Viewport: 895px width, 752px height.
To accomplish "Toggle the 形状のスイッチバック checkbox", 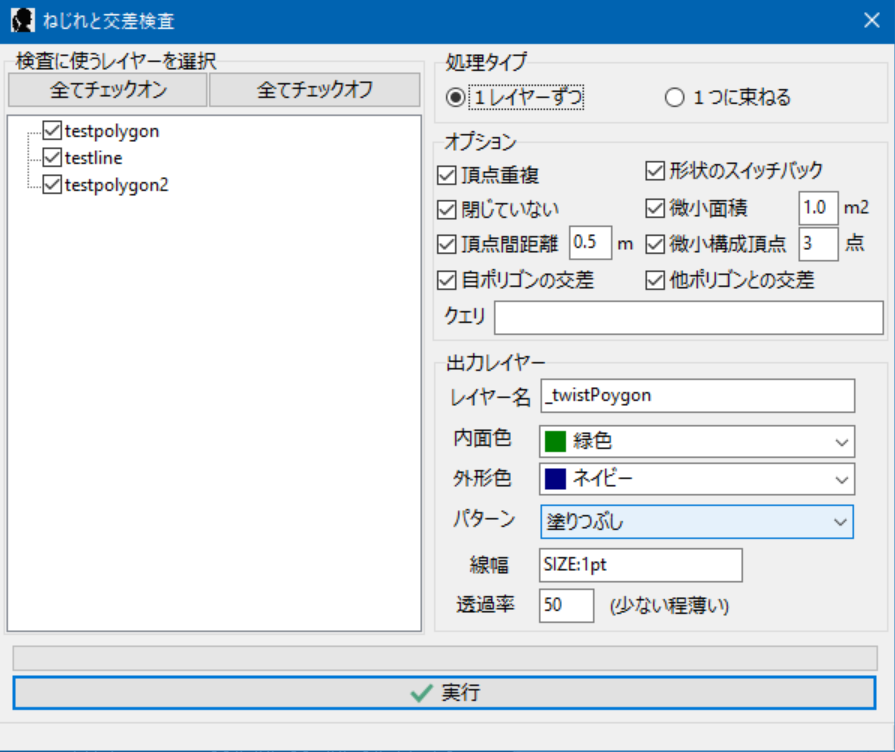I will pos(656,170).
